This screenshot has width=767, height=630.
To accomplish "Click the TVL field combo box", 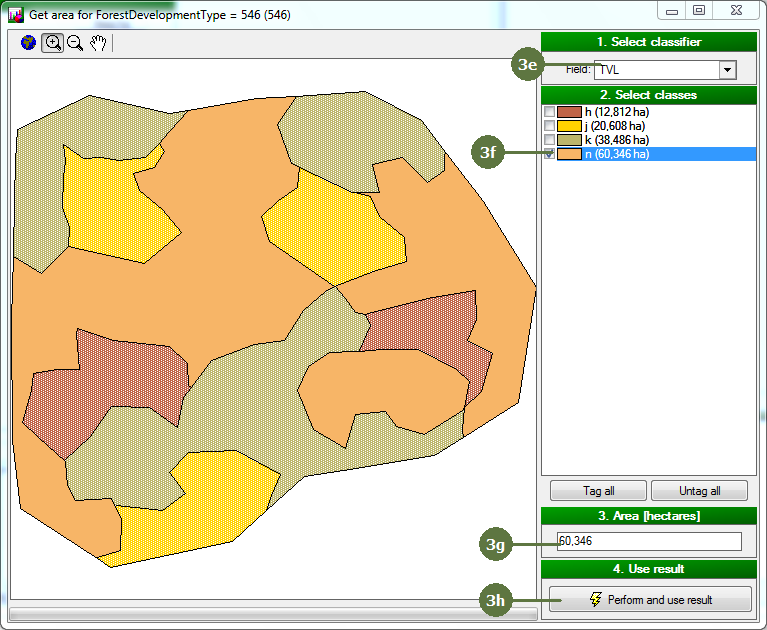I will pos(656,70).
